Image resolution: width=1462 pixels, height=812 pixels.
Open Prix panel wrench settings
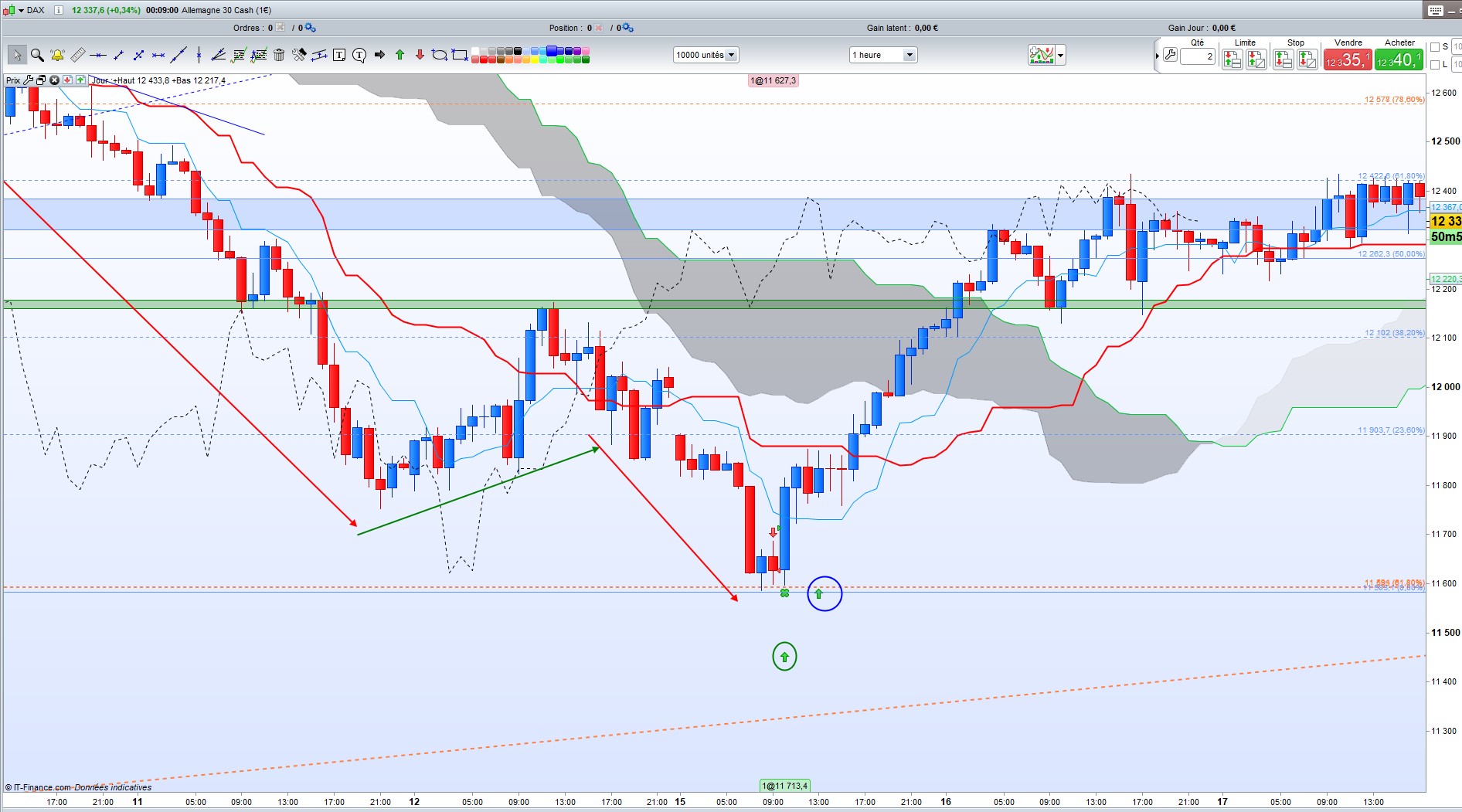pos(29,80)
